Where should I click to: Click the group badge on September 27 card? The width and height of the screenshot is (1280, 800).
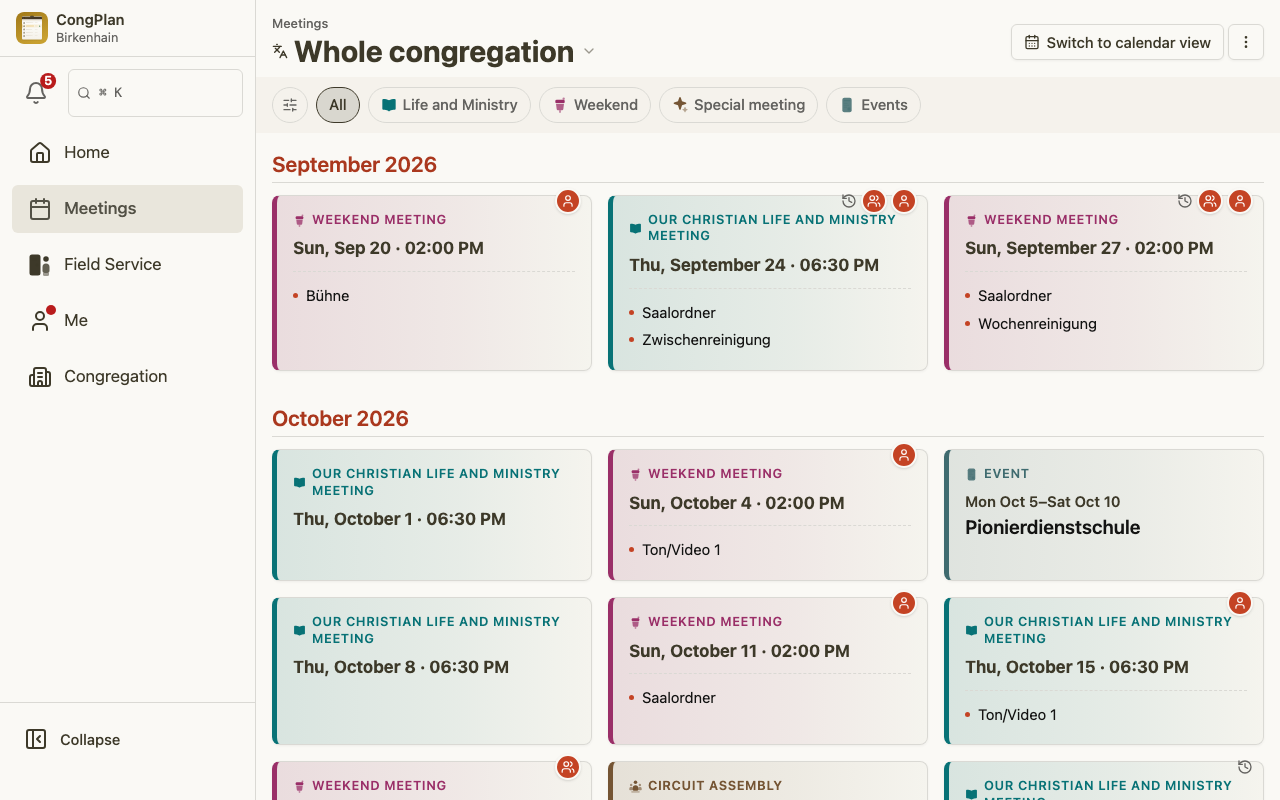pos(1210,201)
